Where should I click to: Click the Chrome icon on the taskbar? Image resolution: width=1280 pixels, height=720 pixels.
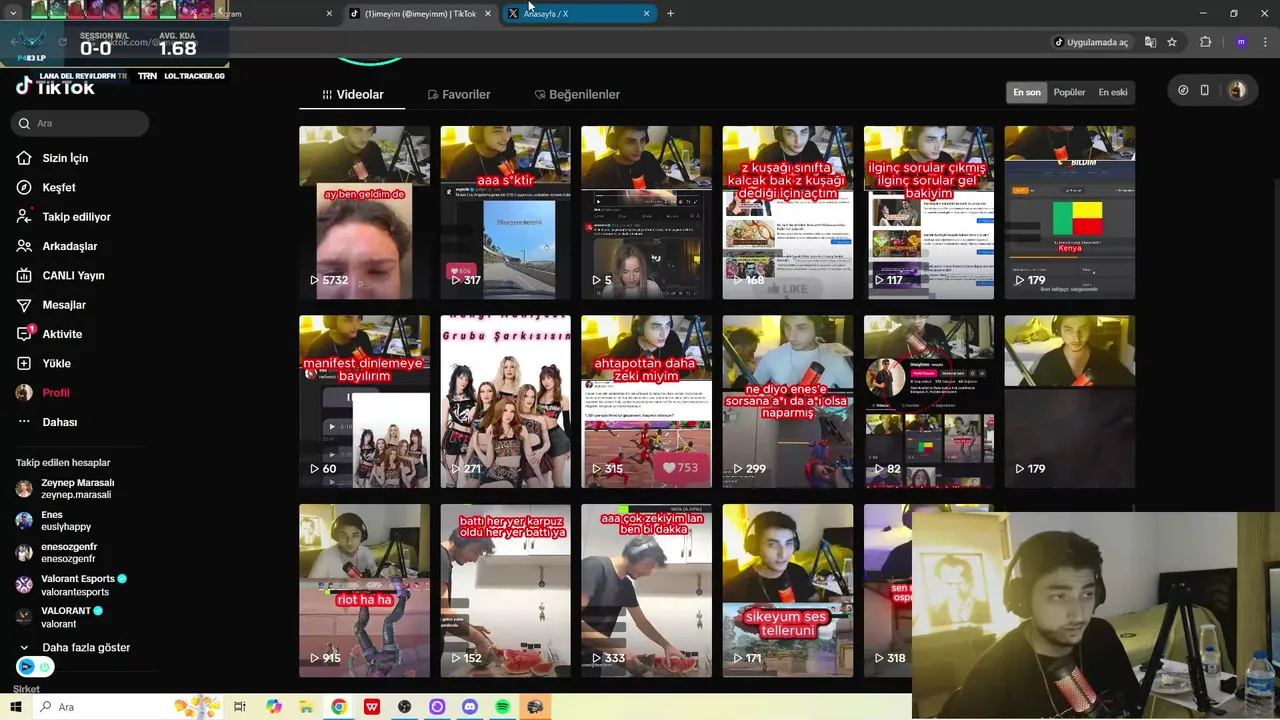339,707
